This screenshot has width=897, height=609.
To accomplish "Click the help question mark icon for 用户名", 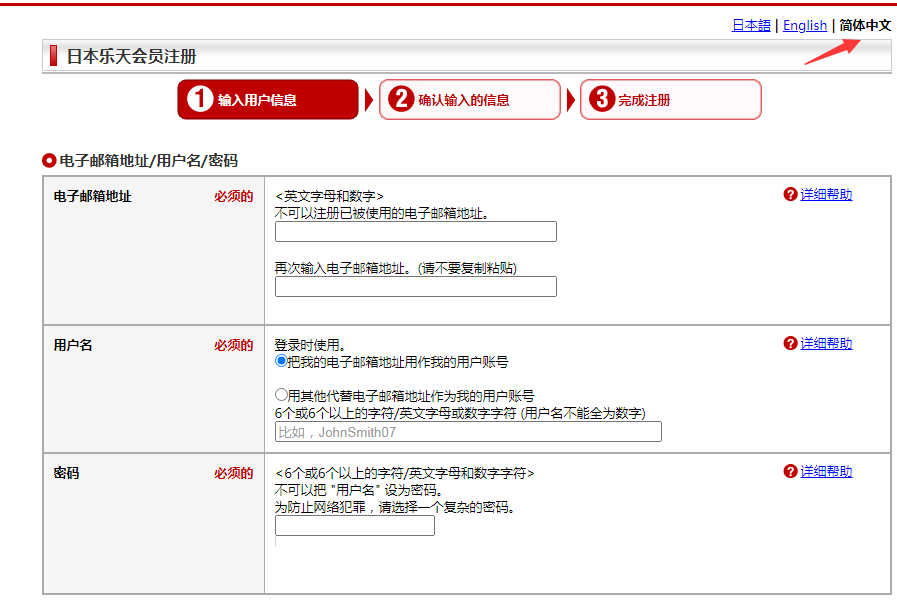I will 790,344.
